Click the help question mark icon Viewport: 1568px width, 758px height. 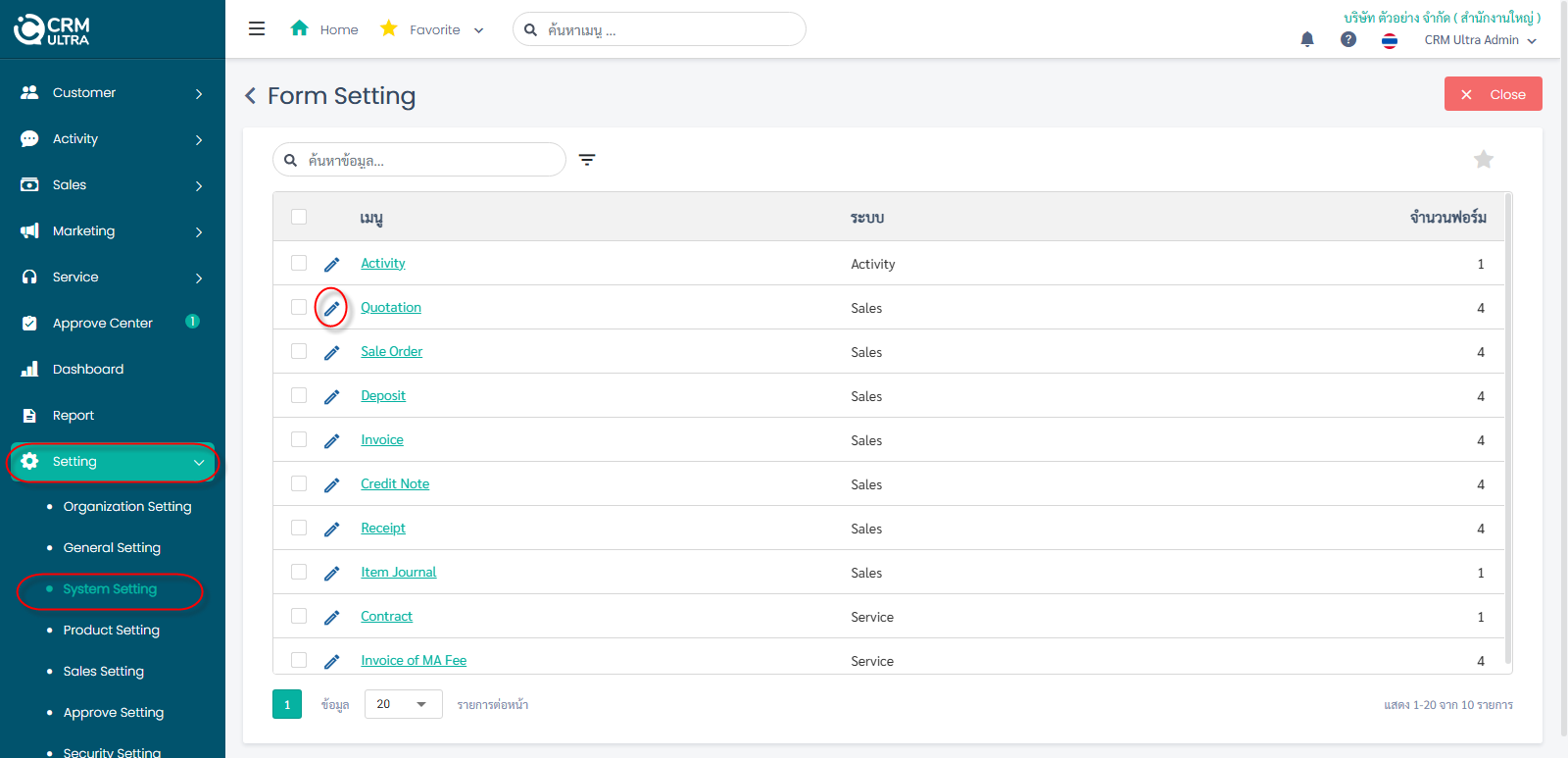click(1348, 39)
